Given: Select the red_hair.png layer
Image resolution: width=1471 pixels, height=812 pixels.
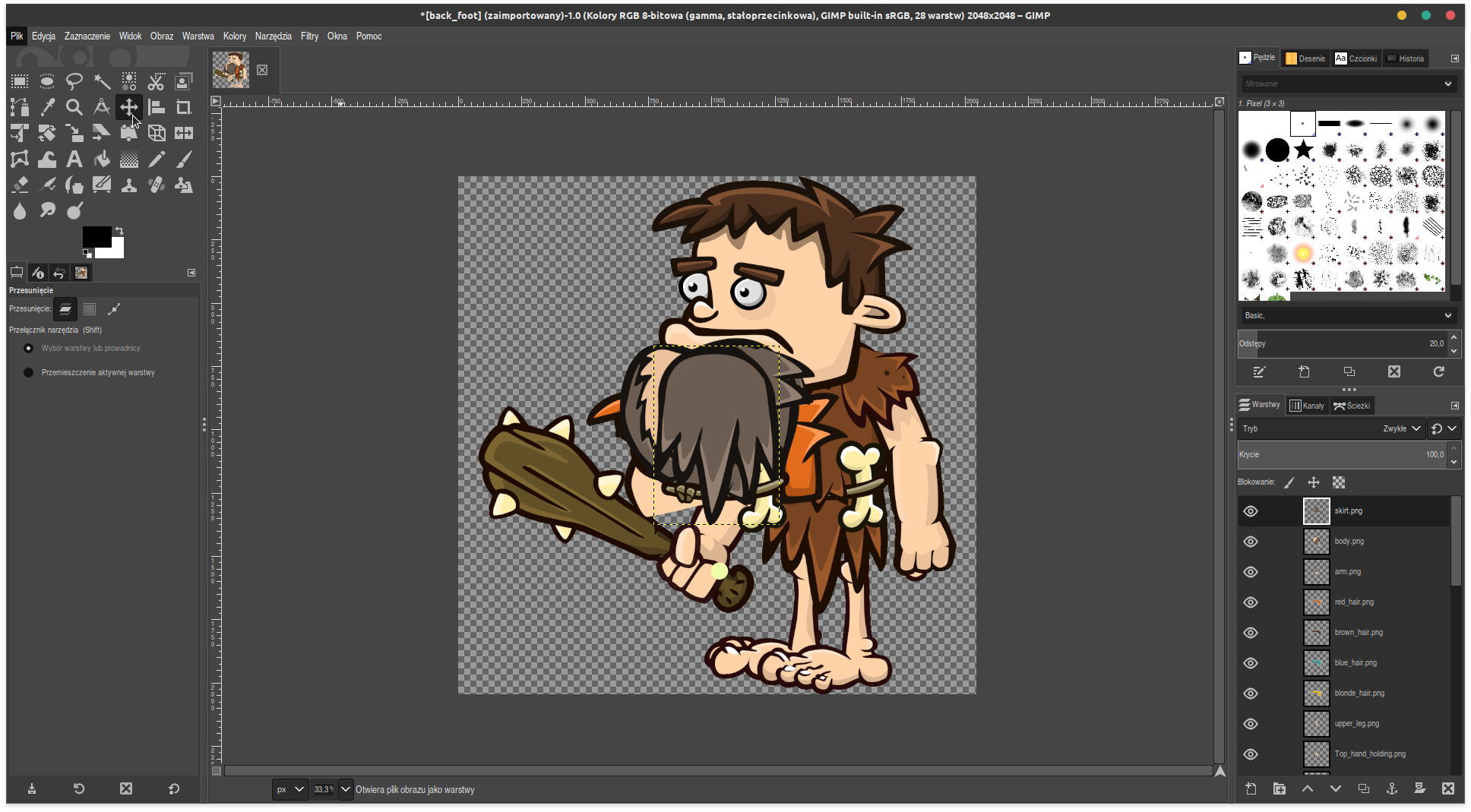Looking at the screenshot, I should pos(1354,602).
